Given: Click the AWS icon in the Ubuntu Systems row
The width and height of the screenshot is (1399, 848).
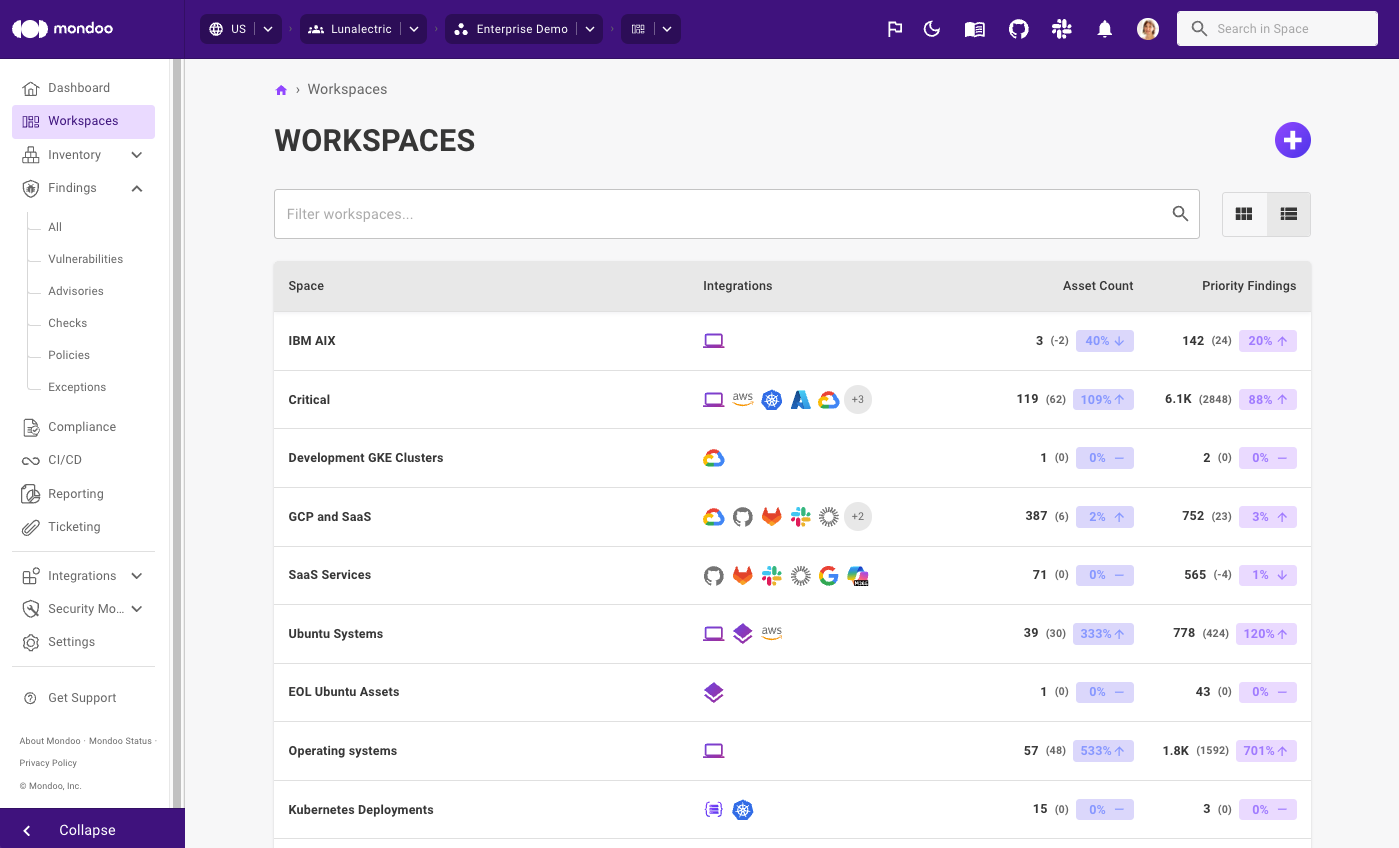Looking at the screenshot, I should tap(771, 633).
